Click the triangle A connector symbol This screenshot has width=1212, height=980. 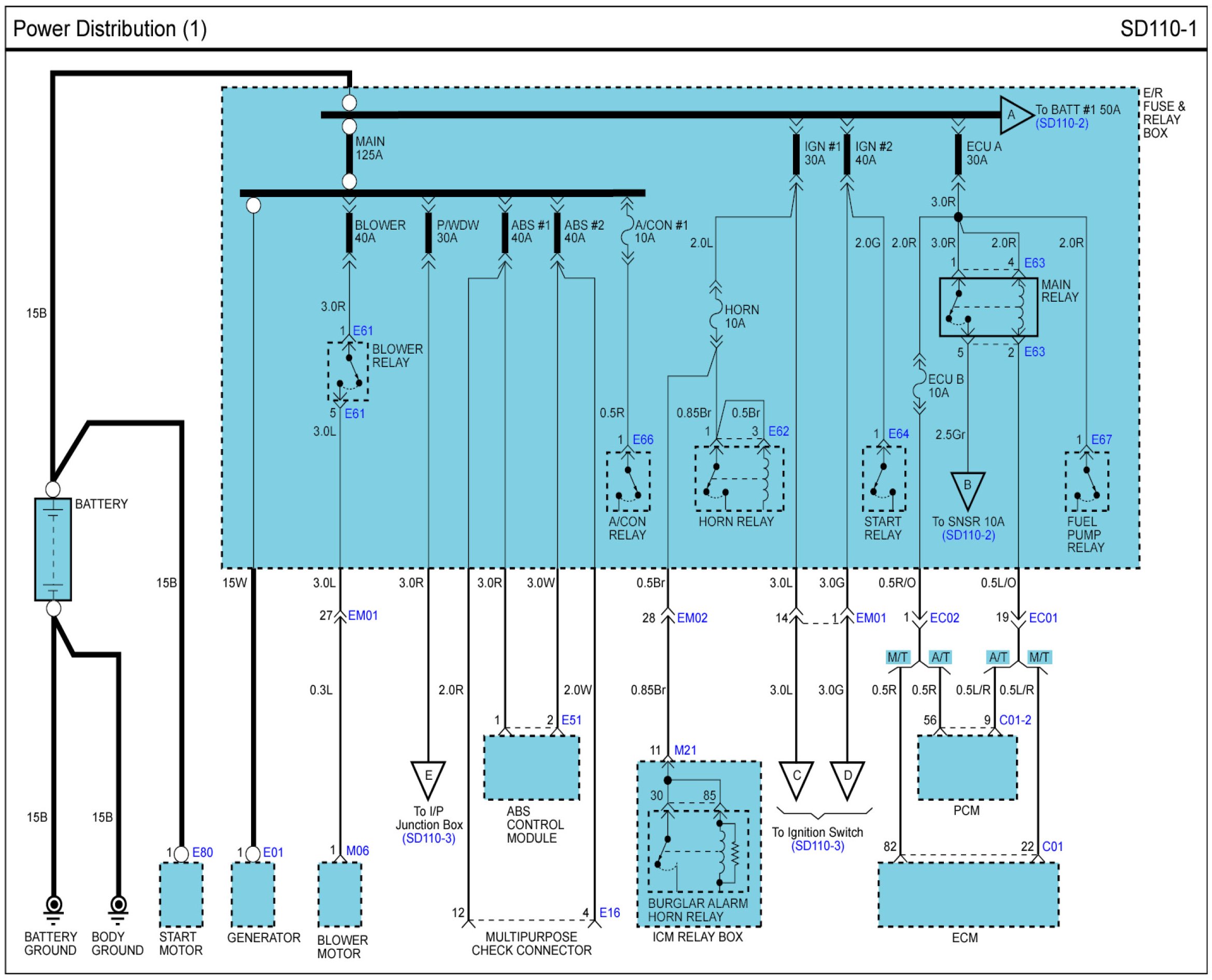pos(1014,115)
